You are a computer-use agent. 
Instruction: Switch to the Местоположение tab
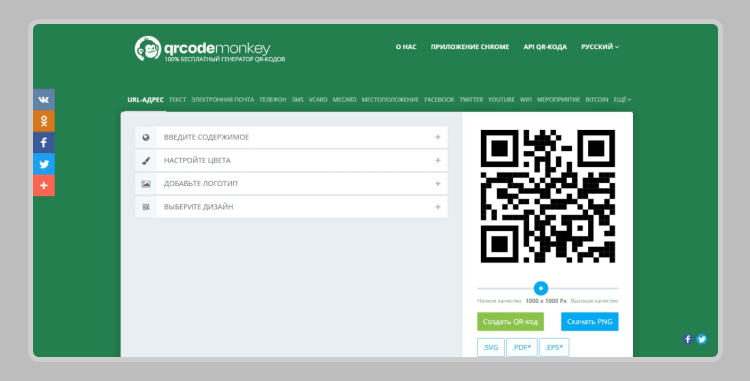[390, 99]
